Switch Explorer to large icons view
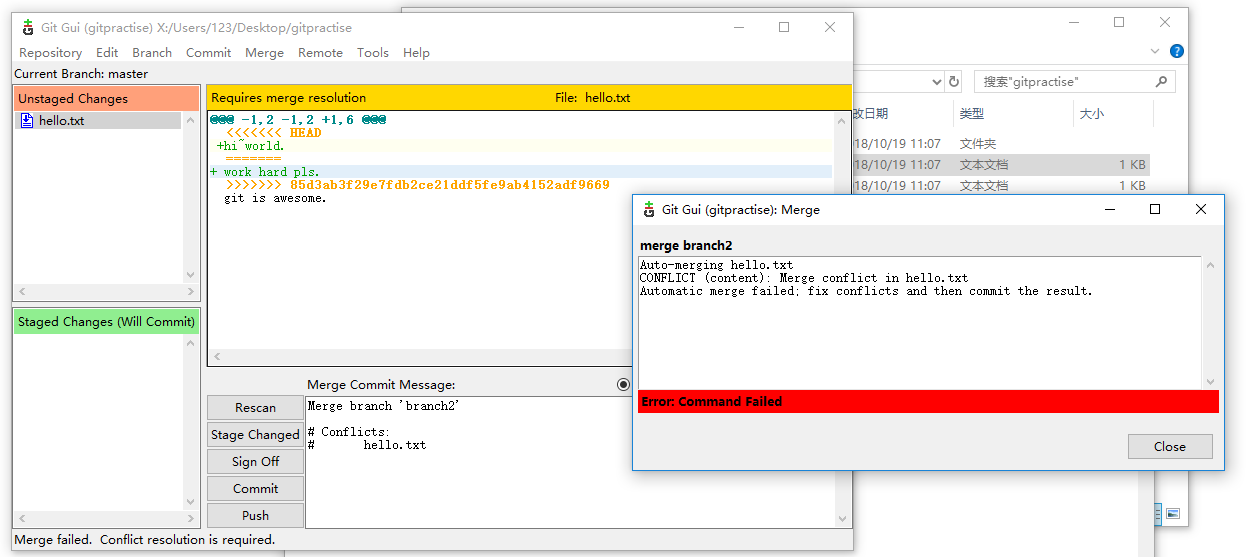Viewport: 1249px width, 557px height. point(1173,514)
